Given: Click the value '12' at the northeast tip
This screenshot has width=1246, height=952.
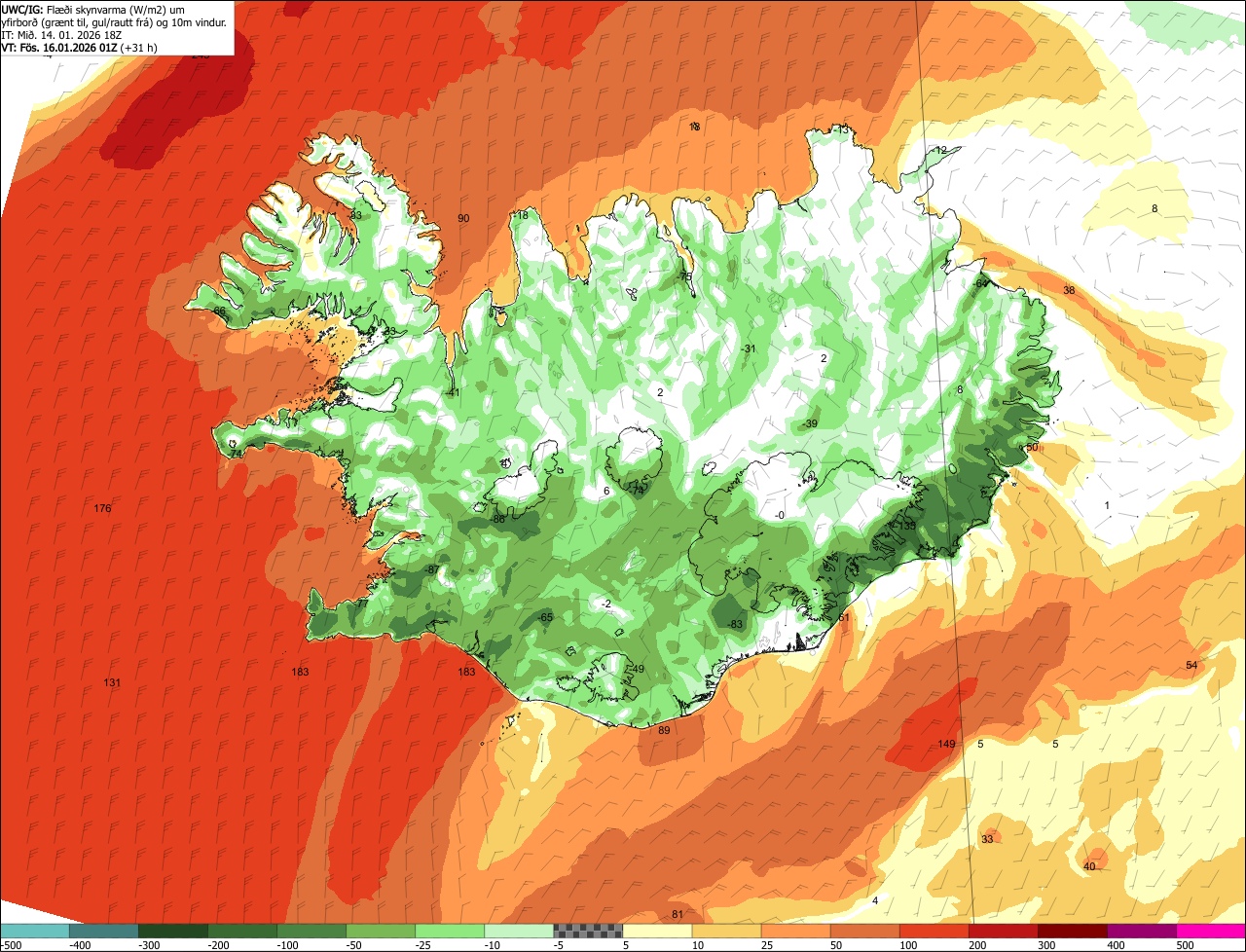Looking at the screenshot, I should click(940, 151).
